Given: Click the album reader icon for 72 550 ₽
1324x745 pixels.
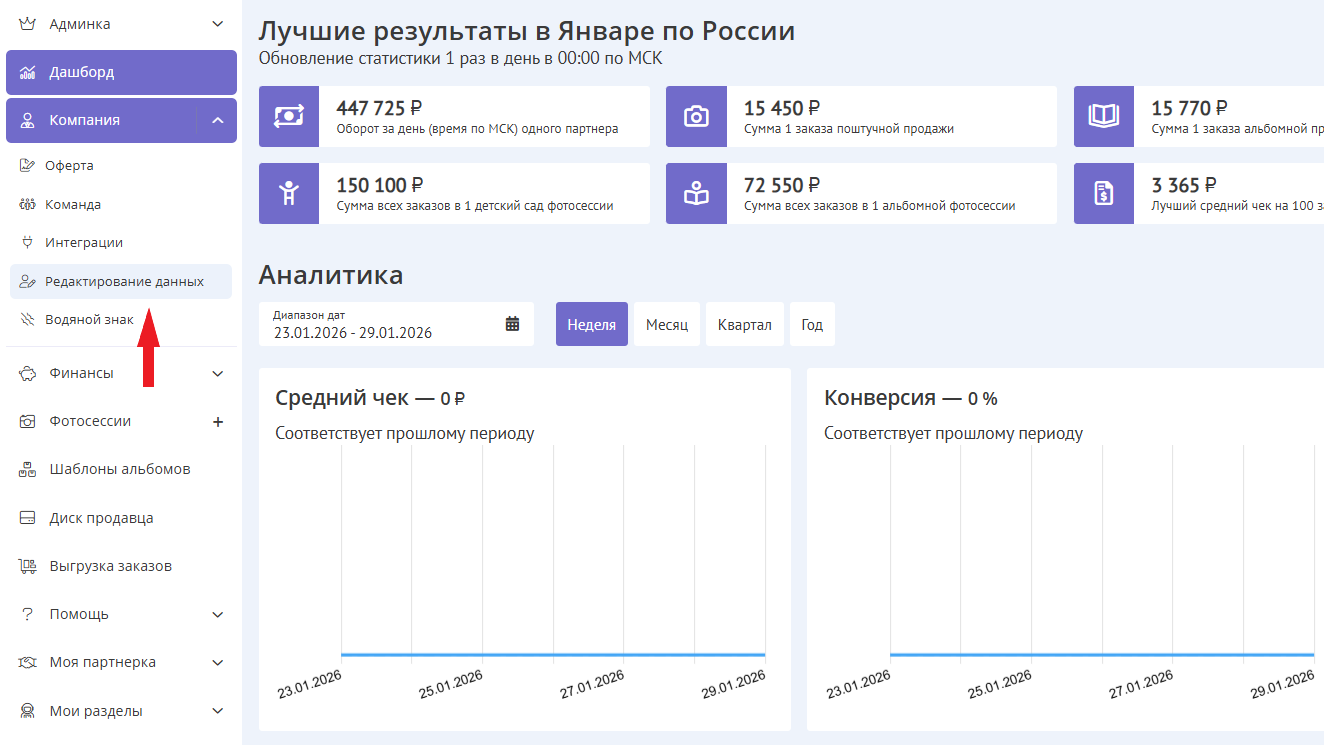Looking at the screenshot, I should click(x=696, y=193).
